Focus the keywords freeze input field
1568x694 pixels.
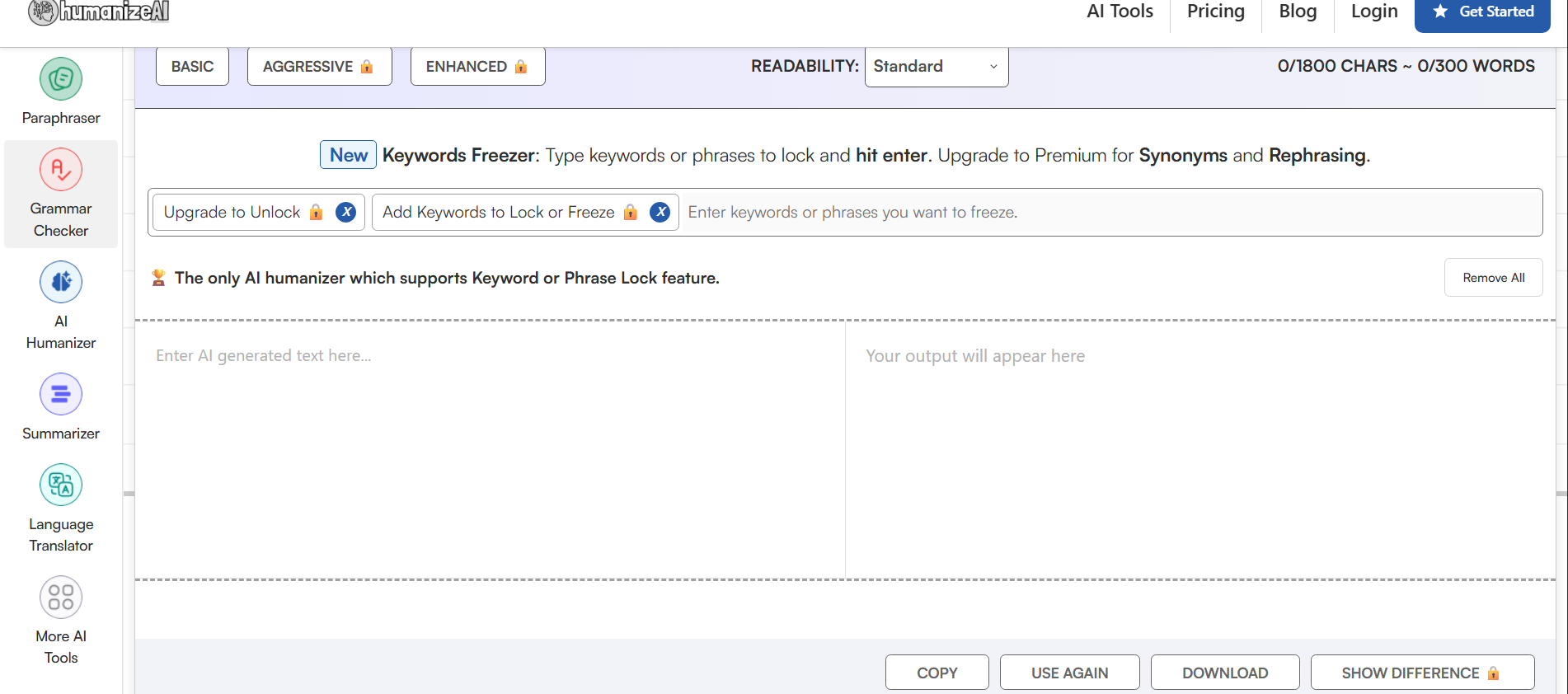pos(1110,212)
